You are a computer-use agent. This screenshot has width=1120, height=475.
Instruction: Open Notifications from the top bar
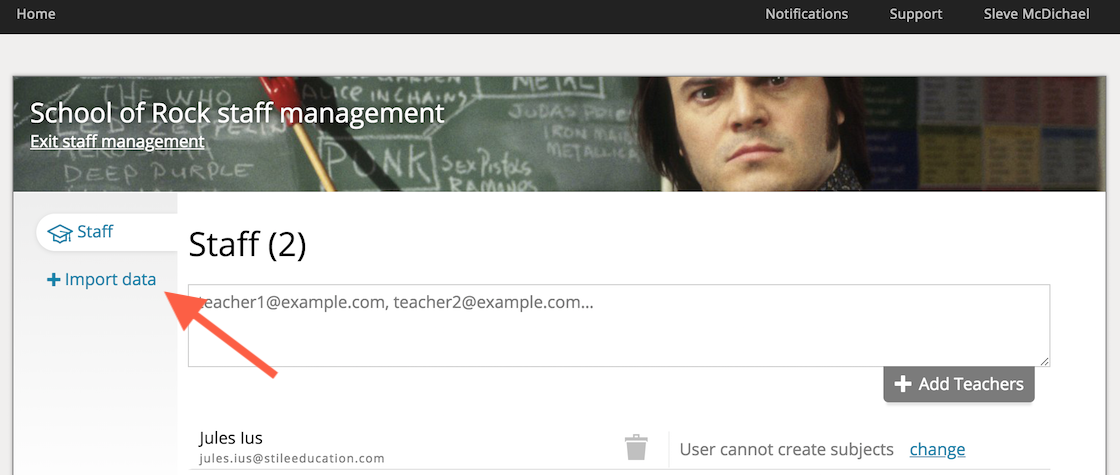806,14
